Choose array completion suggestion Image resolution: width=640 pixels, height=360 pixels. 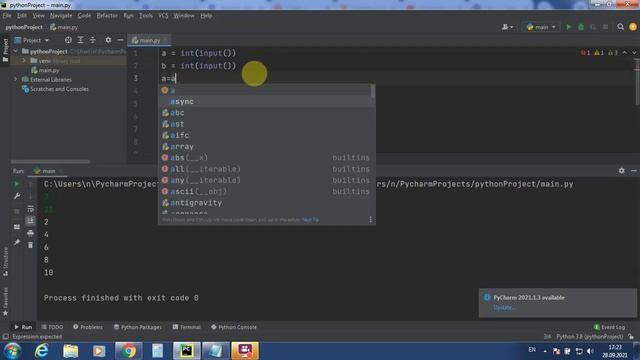[267, 147]
